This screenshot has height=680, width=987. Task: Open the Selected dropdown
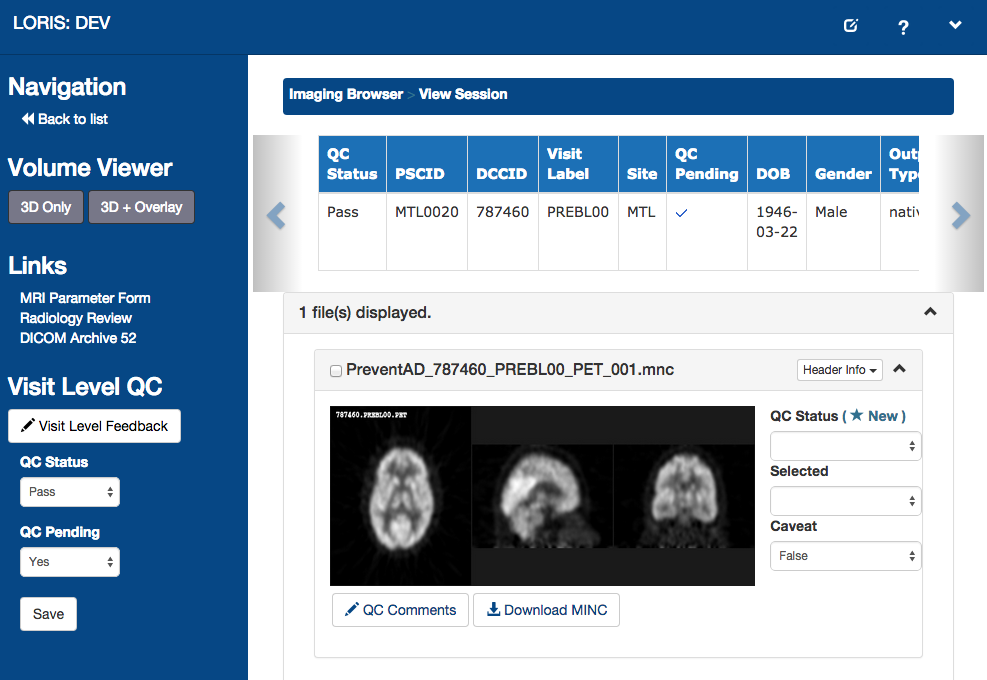tap(845, 501)
